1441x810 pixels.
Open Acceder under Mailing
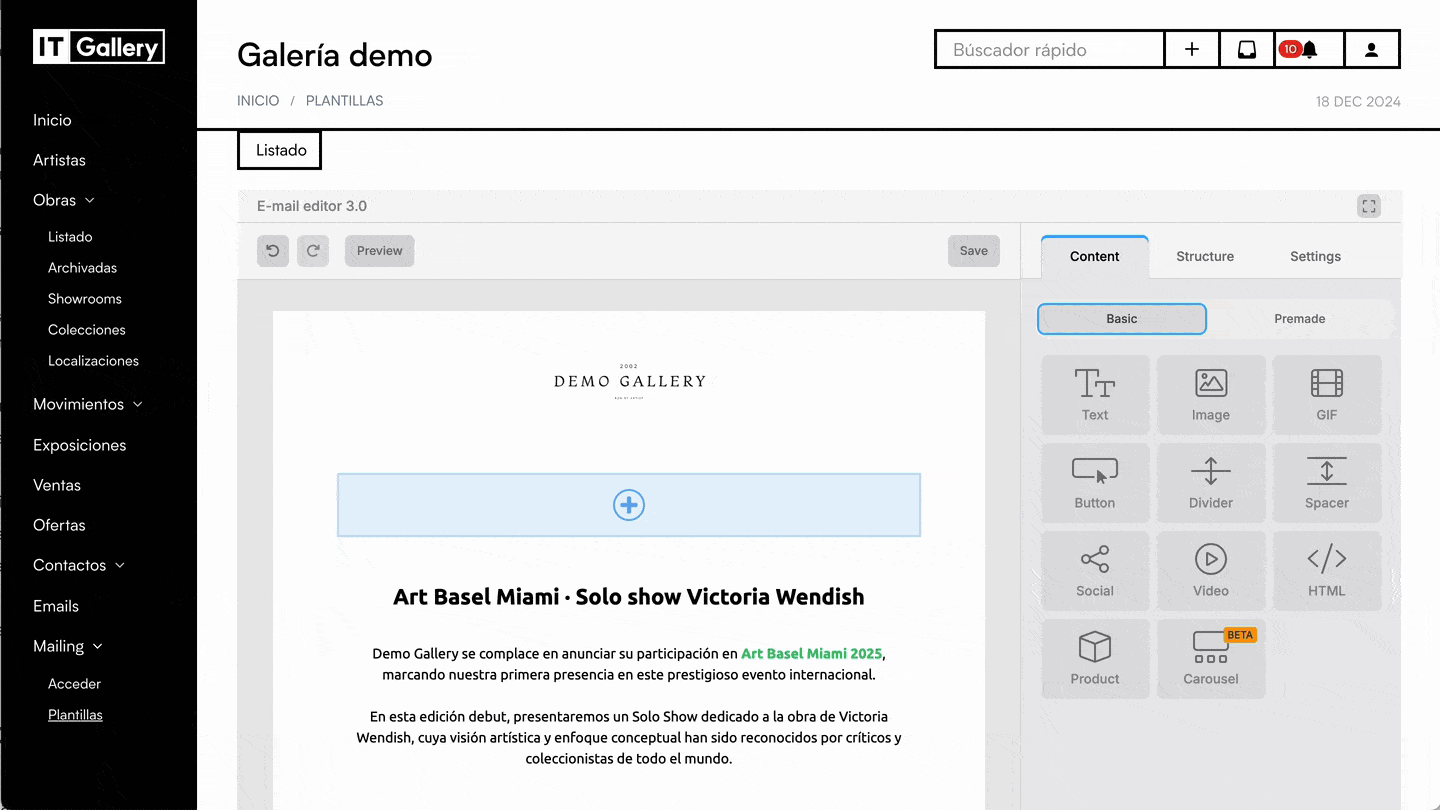[75, 684]
